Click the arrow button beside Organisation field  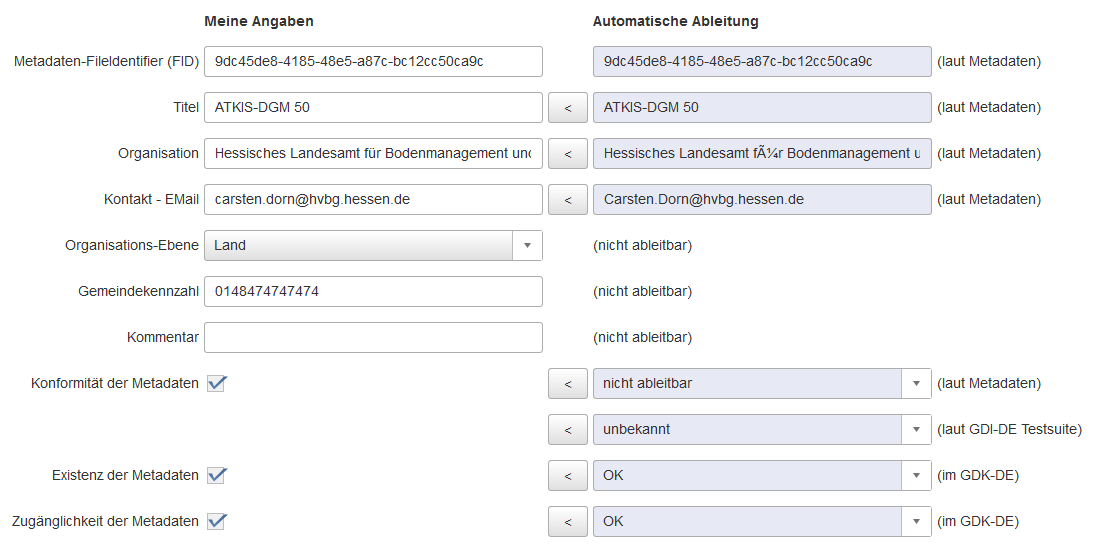point(568,153)
